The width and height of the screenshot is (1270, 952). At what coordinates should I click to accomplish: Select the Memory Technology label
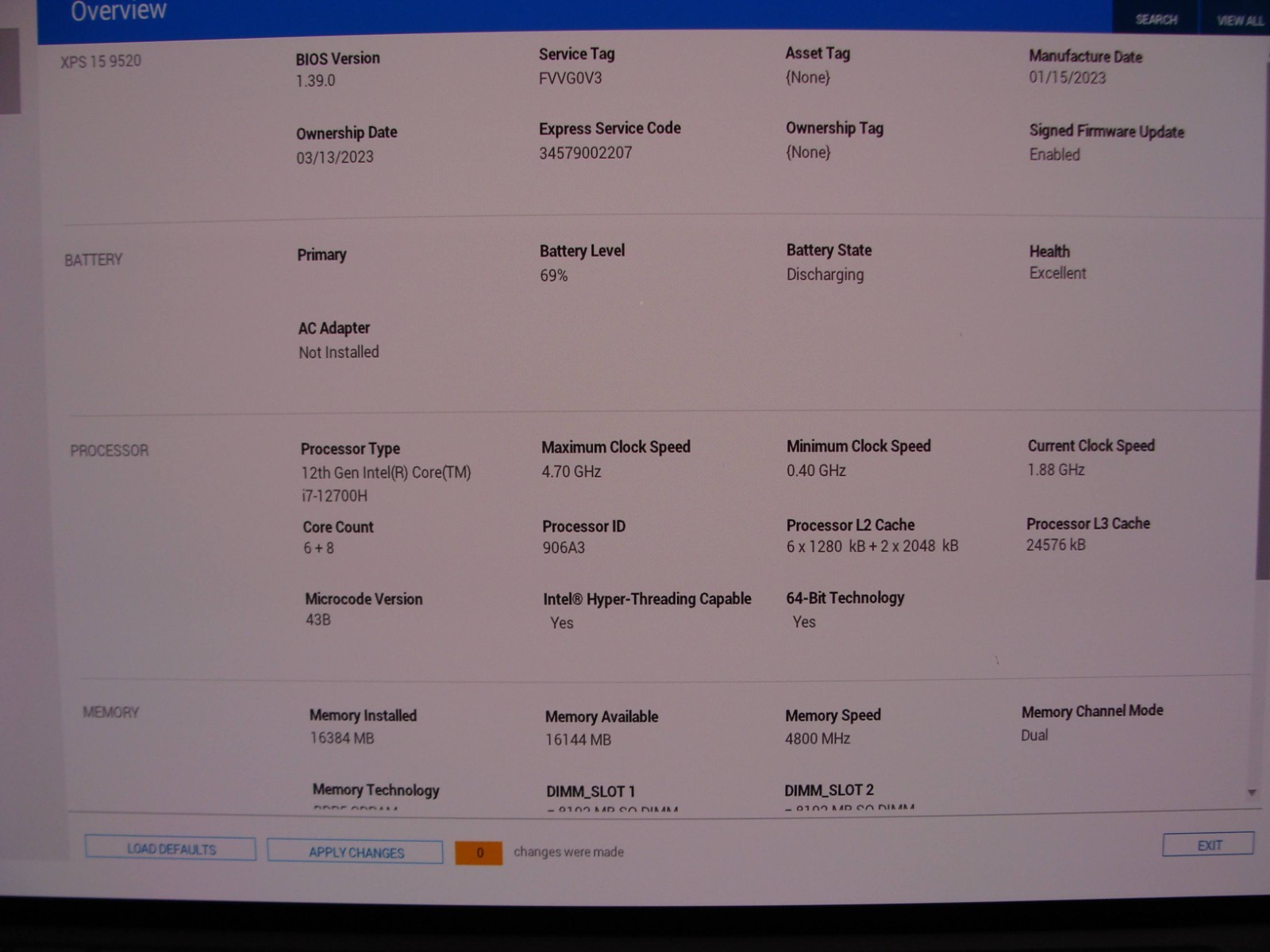[x=376, y=790]
